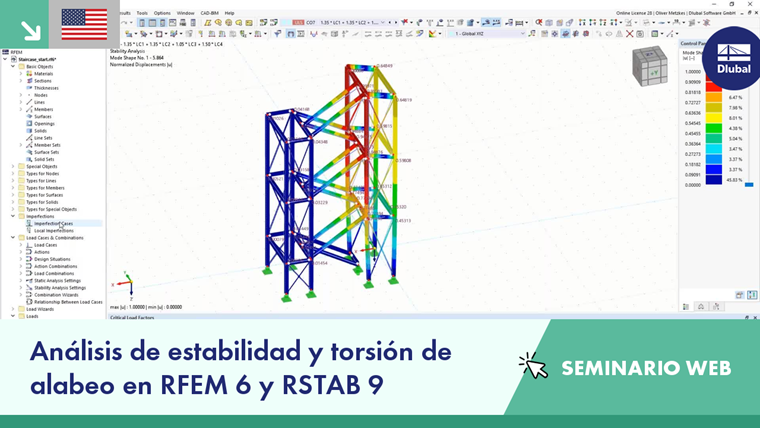Select Openings tree item
The image size is (760, 428).
point(44,124)
